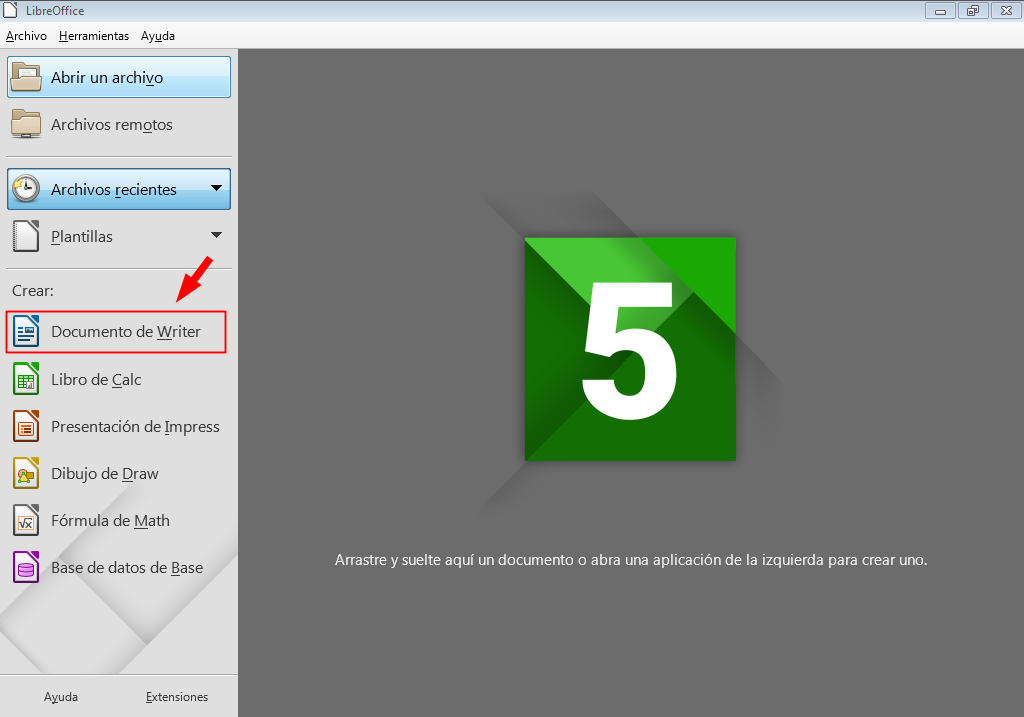Open the Ayuda menu from menu bar
Viewport: 1024px width, 717px height.
coord(157,36)
